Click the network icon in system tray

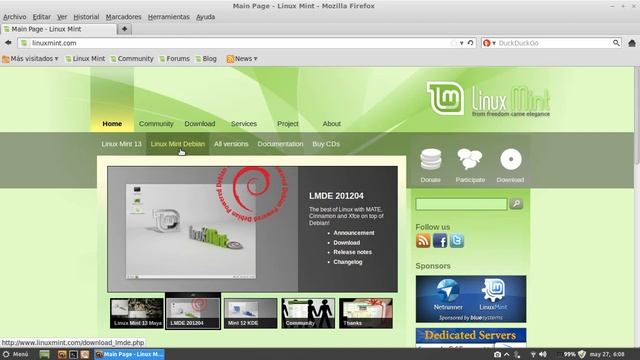533,354
